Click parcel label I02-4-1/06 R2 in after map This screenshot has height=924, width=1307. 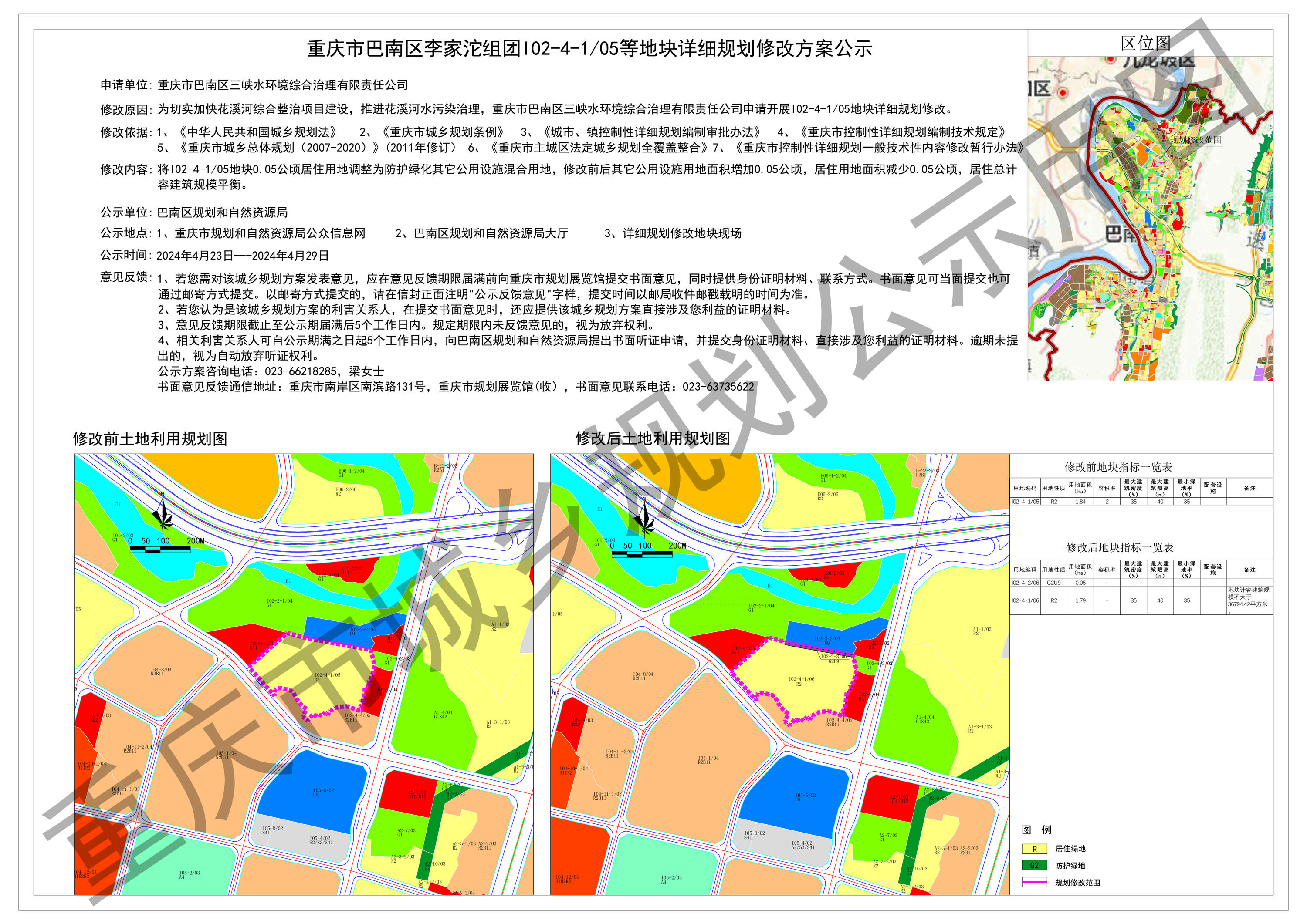(x=802, y=681)
